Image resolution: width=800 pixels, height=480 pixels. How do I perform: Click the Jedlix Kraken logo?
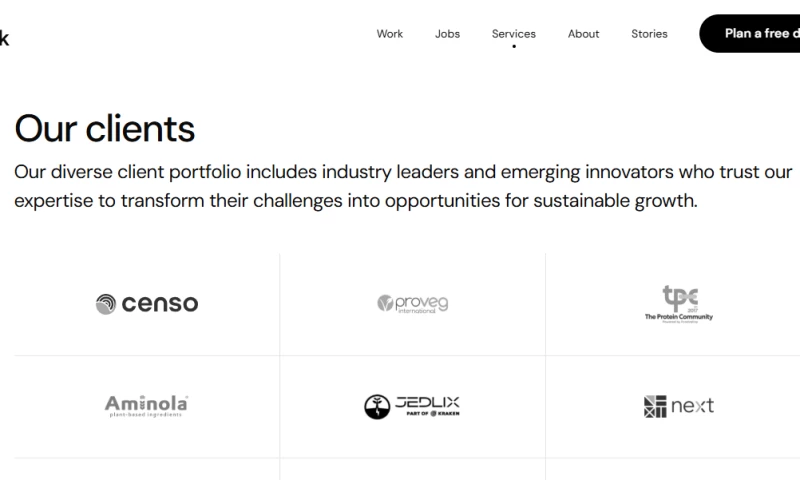point(412,406)
